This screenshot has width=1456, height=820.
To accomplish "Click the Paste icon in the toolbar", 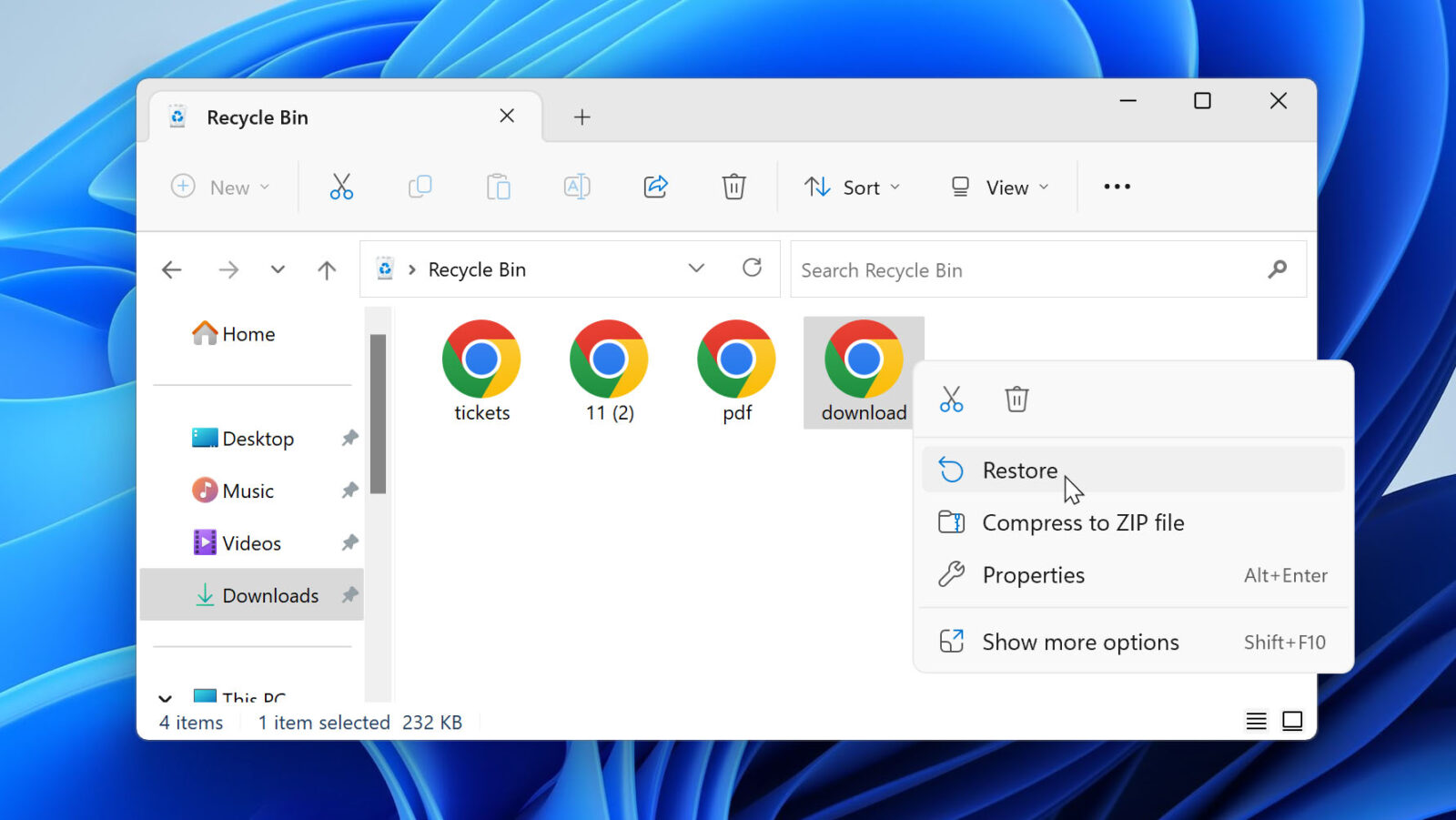I will pos(498,187).
